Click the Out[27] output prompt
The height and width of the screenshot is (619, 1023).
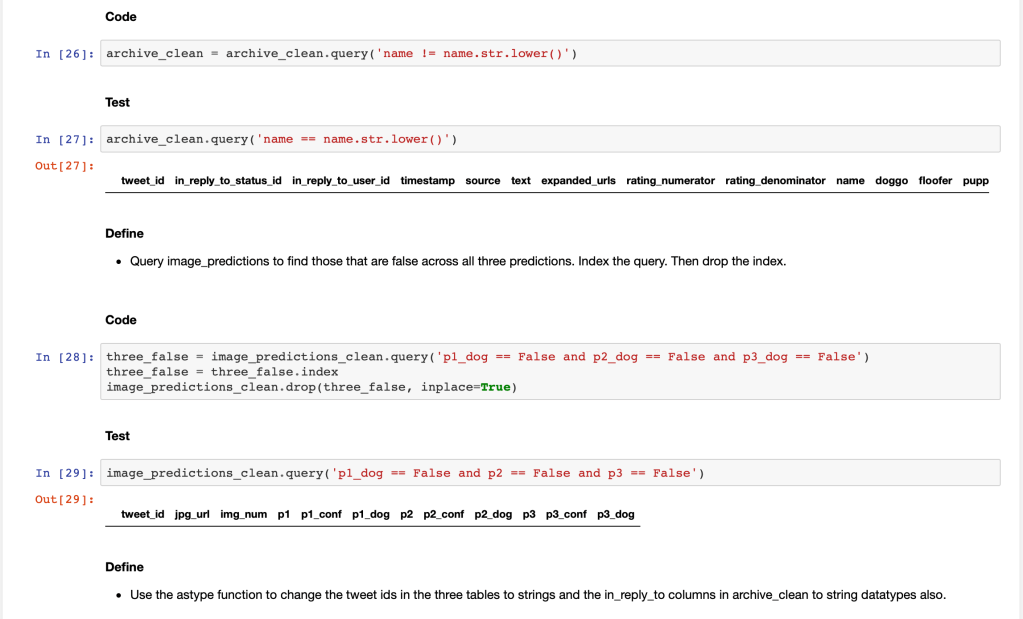65,165
